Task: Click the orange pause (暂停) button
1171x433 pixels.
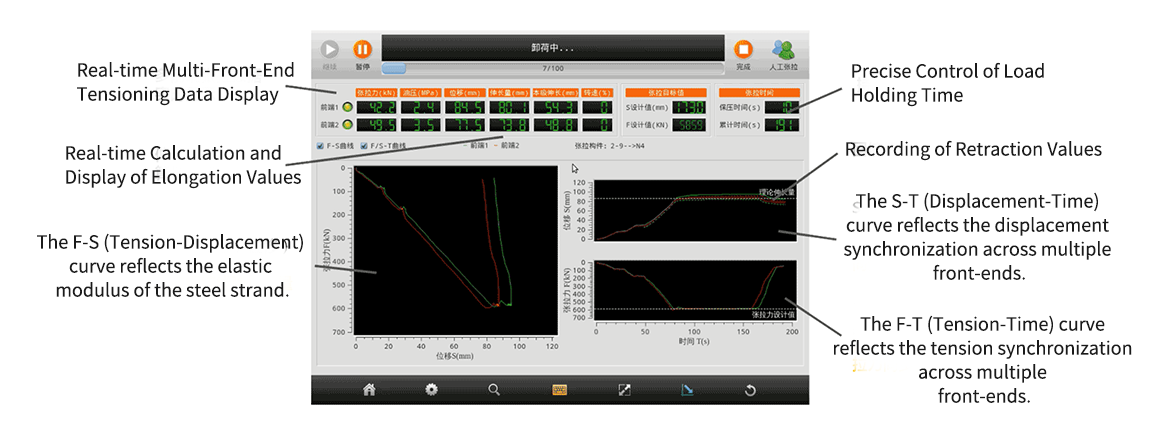Action: click(362, 50)
